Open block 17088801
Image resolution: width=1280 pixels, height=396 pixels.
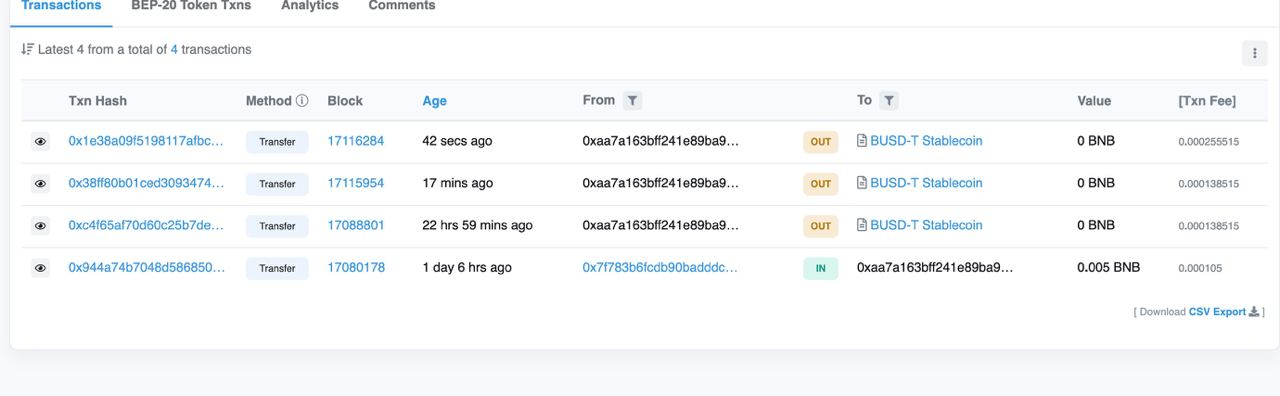[356, 225]
